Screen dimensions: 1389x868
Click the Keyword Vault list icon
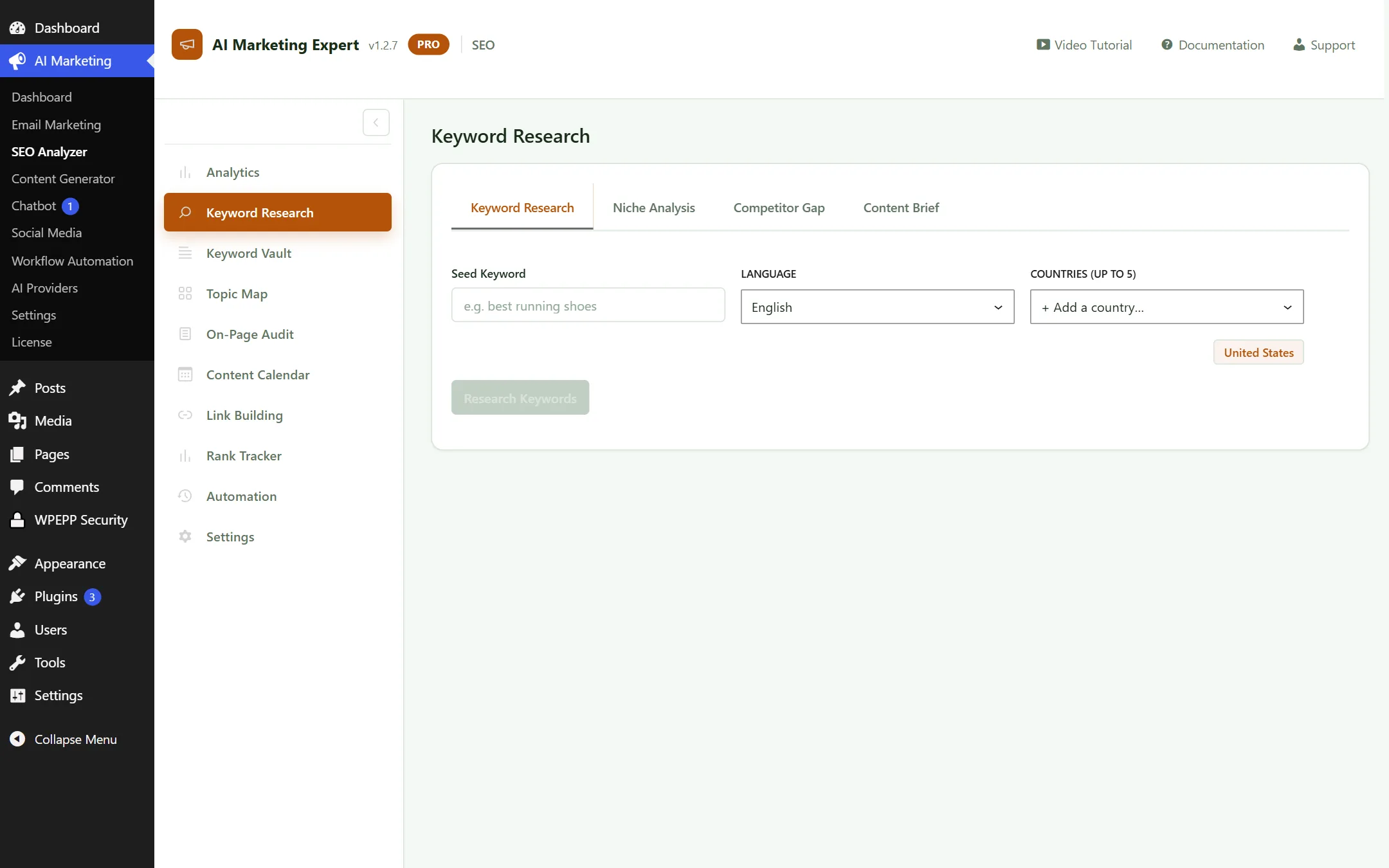[185, 253]
